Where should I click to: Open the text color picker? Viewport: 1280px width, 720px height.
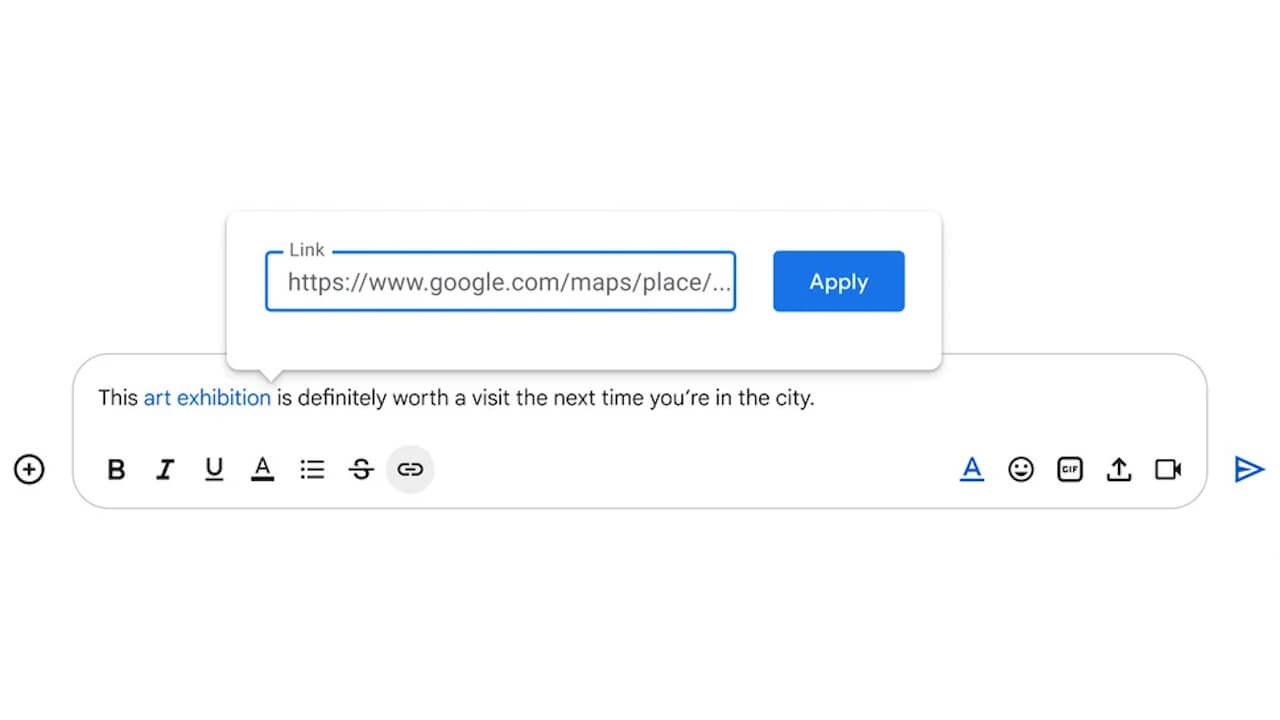262,469
